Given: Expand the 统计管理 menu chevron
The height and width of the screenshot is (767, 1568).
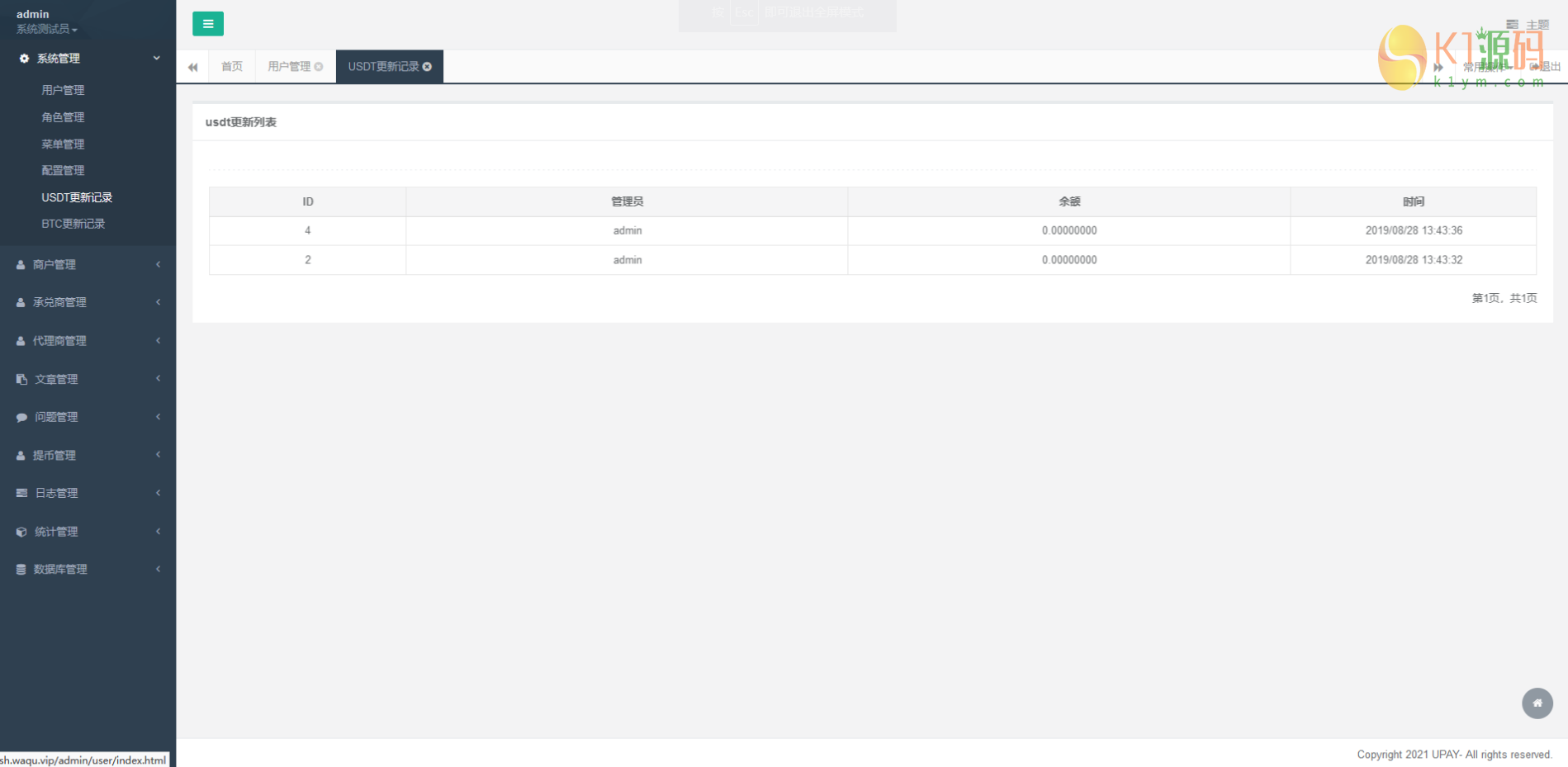Looking at the screenshot, I should pos(158,531).
